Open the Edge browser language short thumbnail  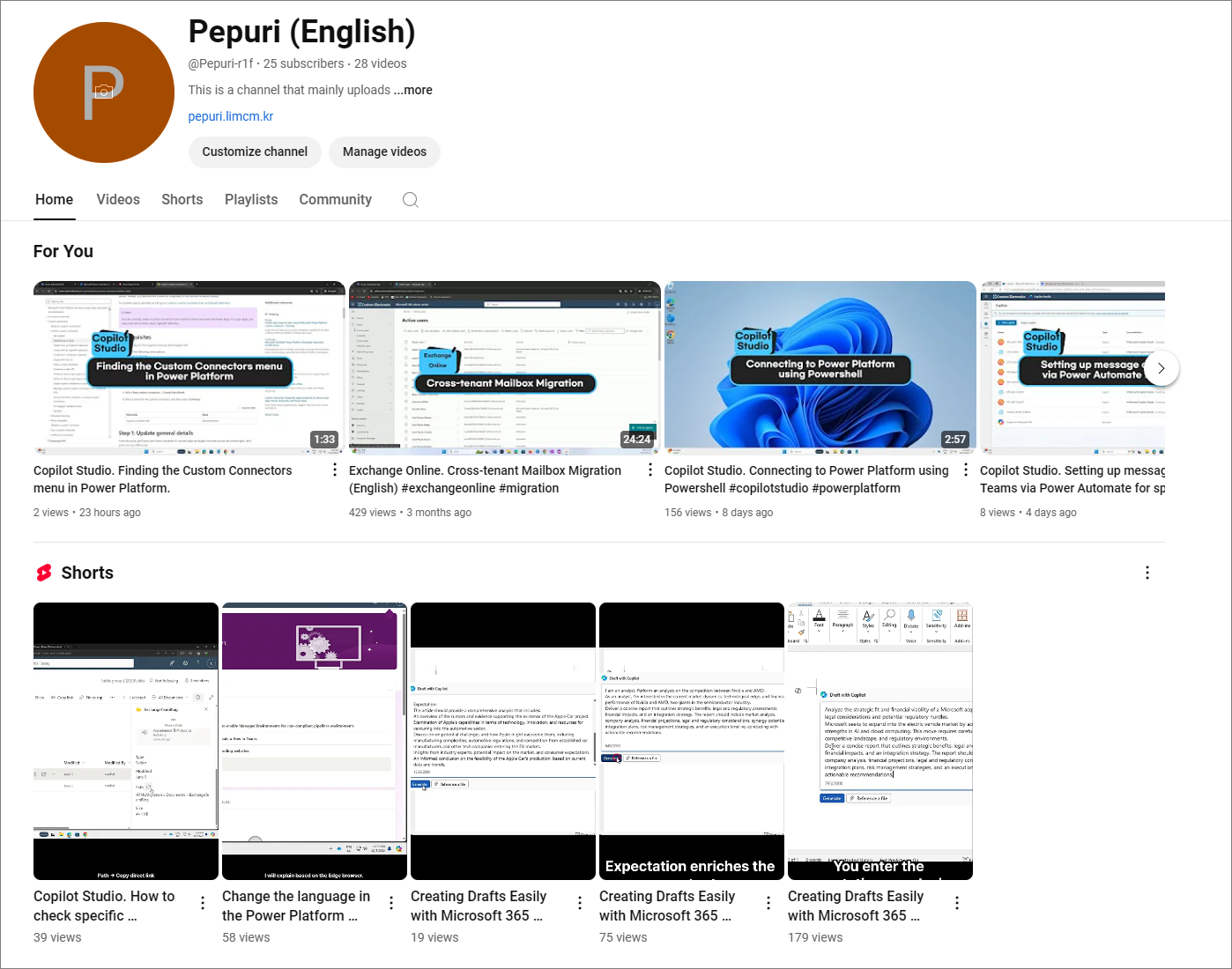click(315, 741)
